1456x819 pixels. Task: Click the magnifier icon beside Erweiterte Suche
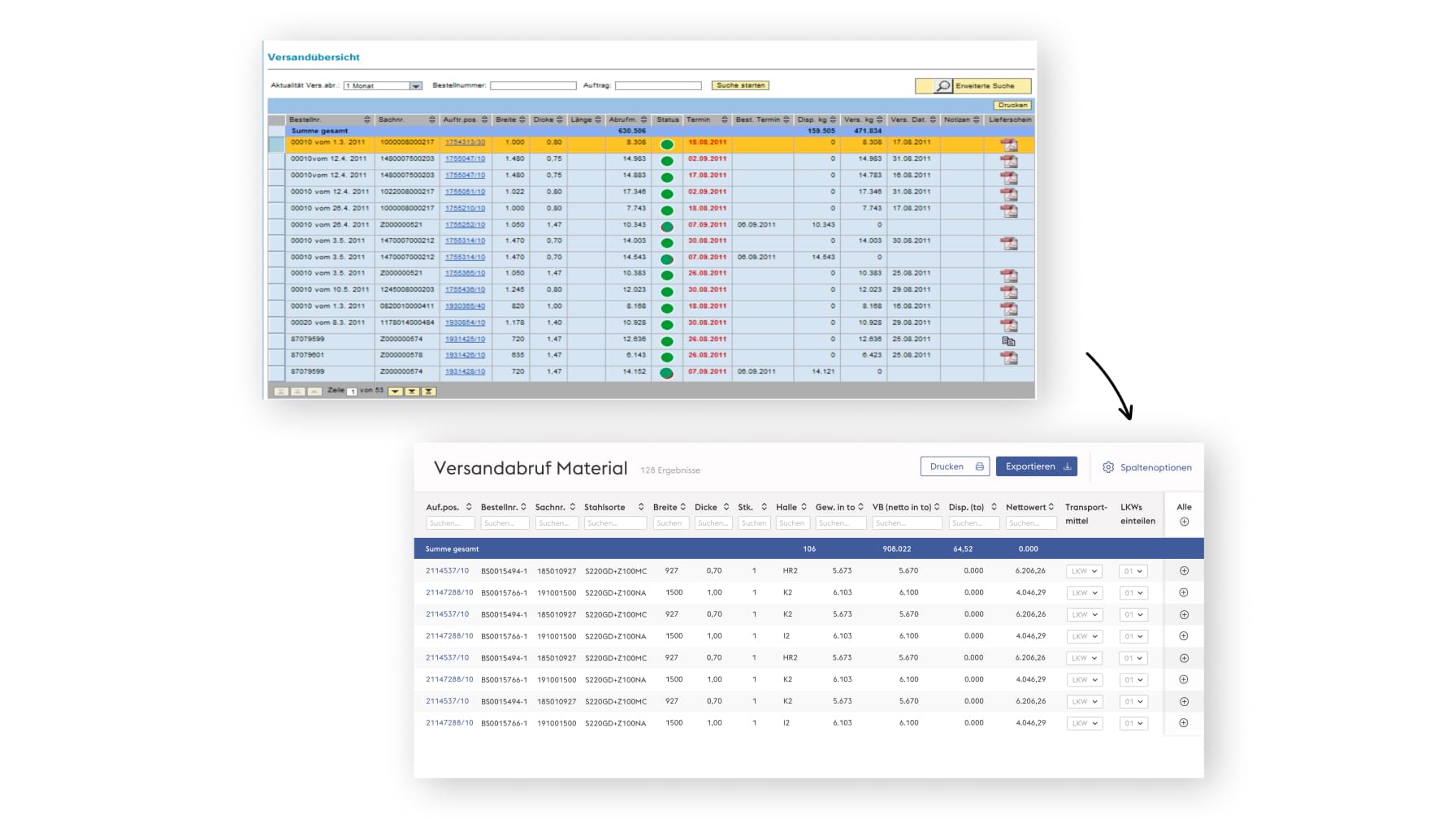tap(942, 86)
